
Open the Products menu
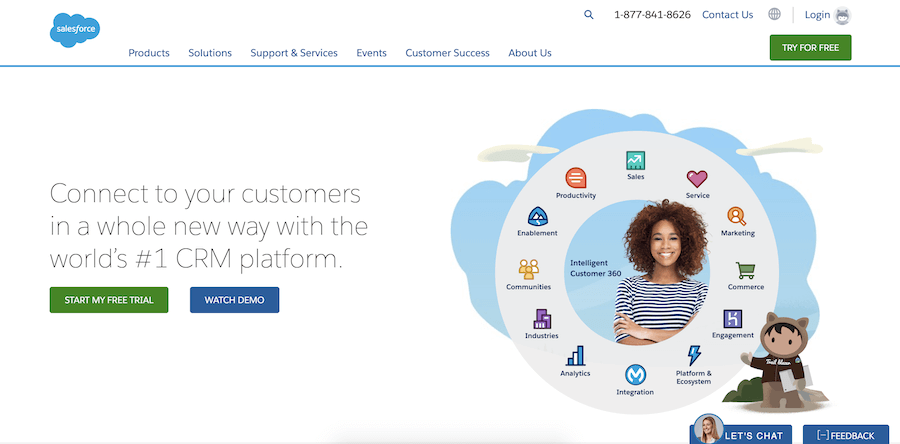coord(149,53)
